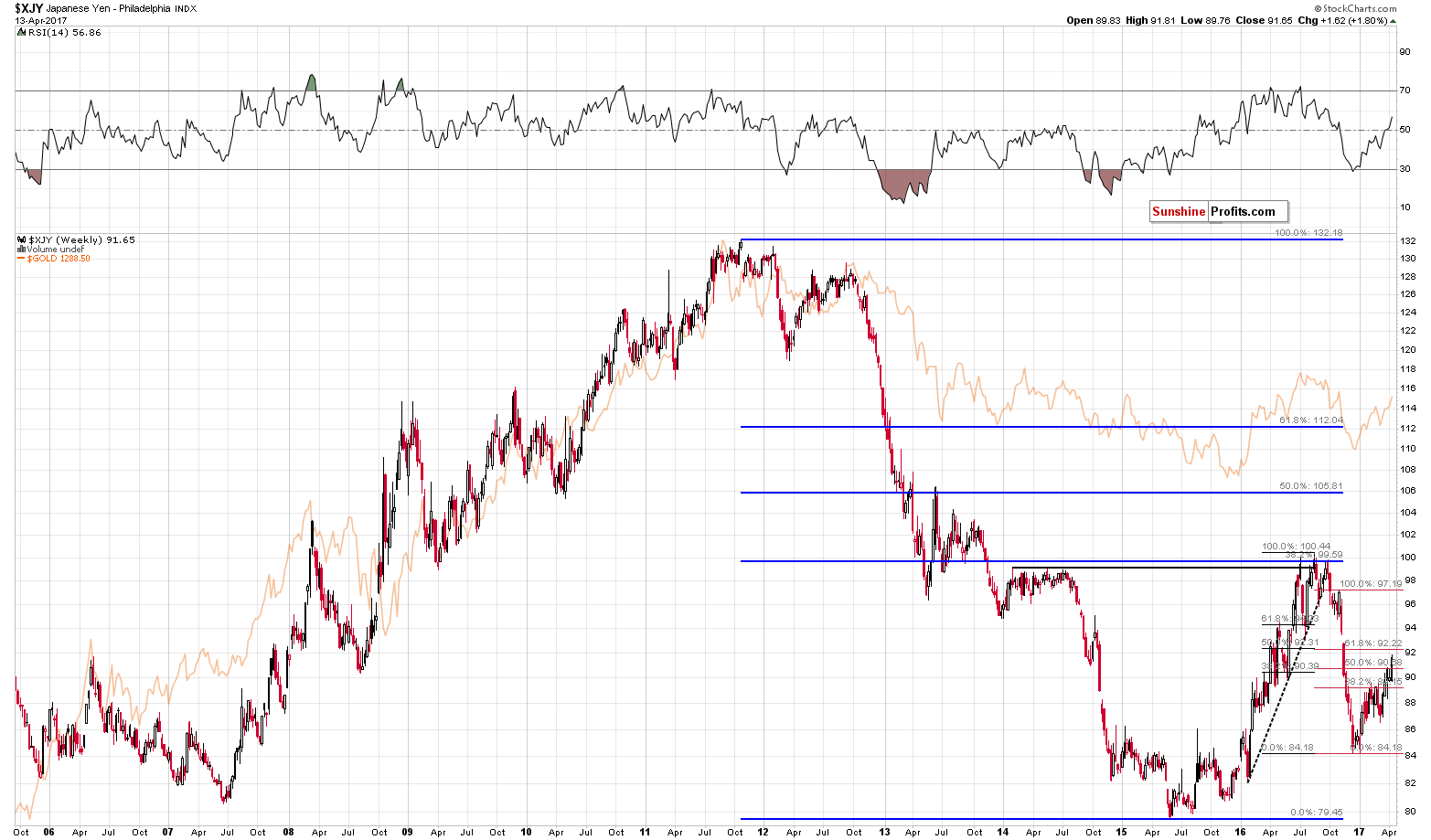Click the '100.0%: 97.19' retracement label

coord(1371,583)
